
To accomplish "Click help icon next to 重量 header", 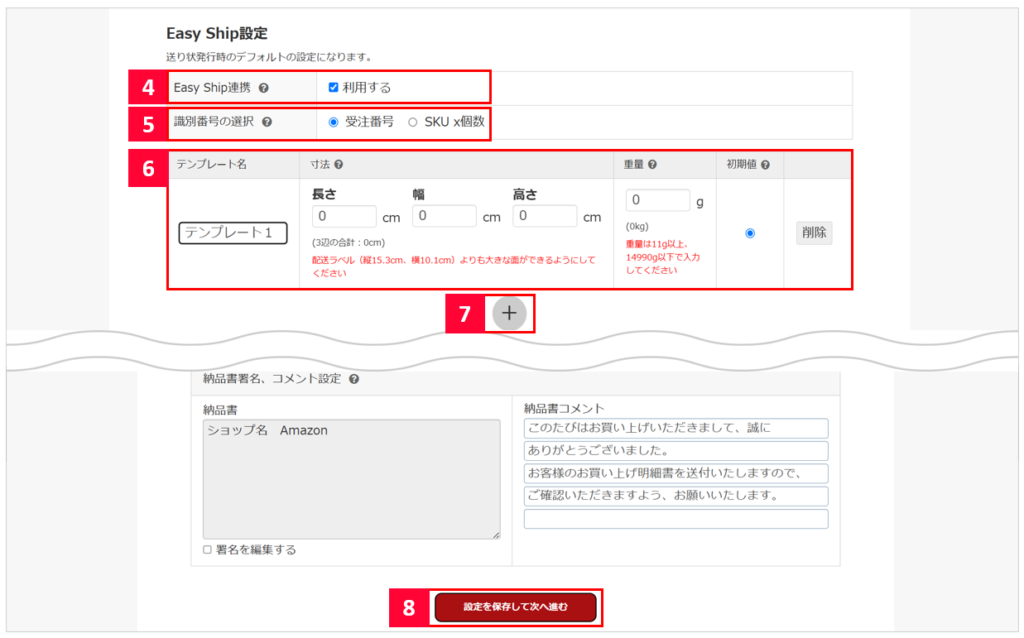I will tap(652, 164).
